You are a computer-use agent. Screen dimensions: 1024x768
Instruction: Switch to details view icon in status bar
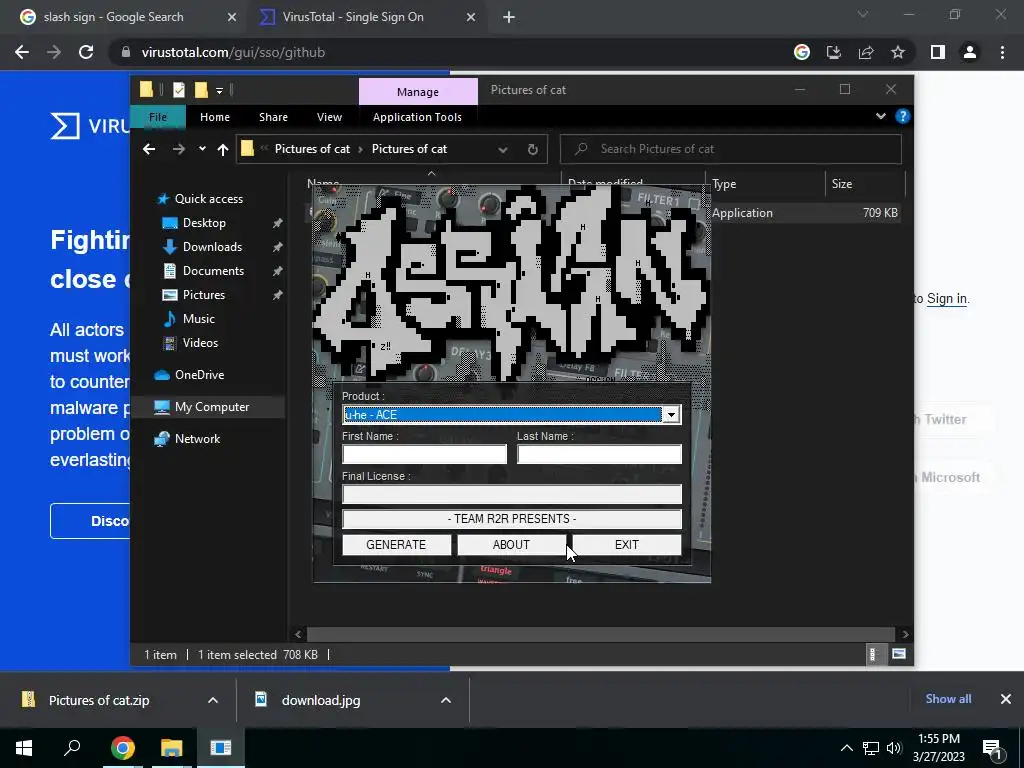(873, 654)
